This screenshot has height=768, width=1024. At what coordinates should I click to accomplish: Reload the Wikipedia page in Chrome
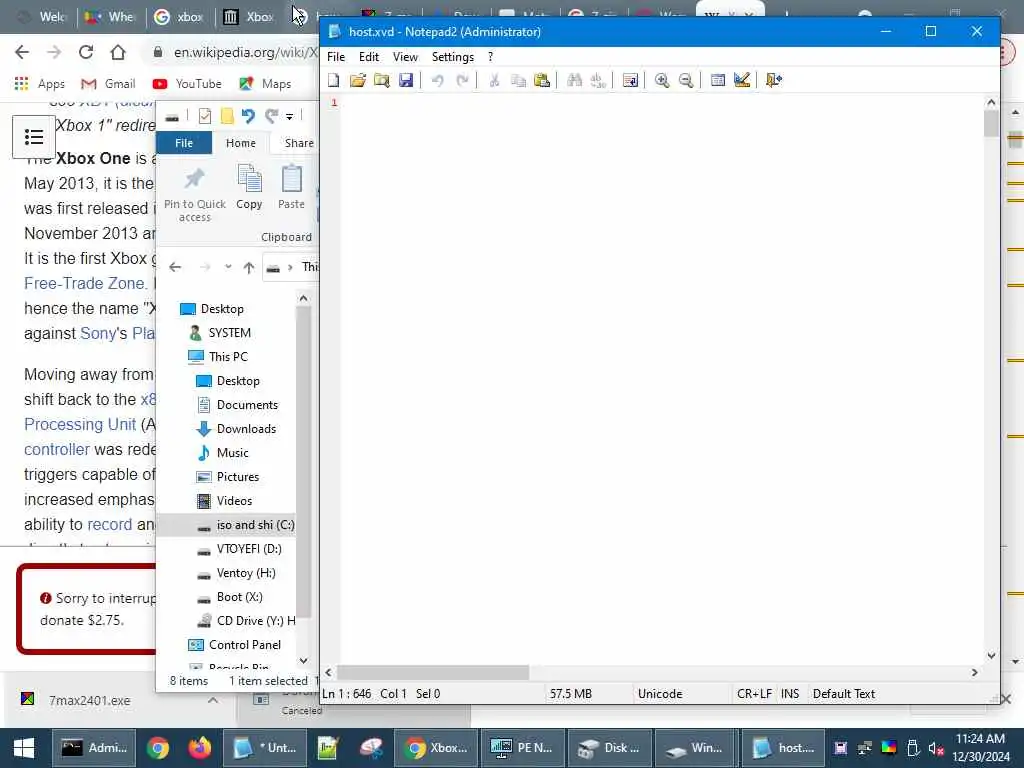click(86, 52)
